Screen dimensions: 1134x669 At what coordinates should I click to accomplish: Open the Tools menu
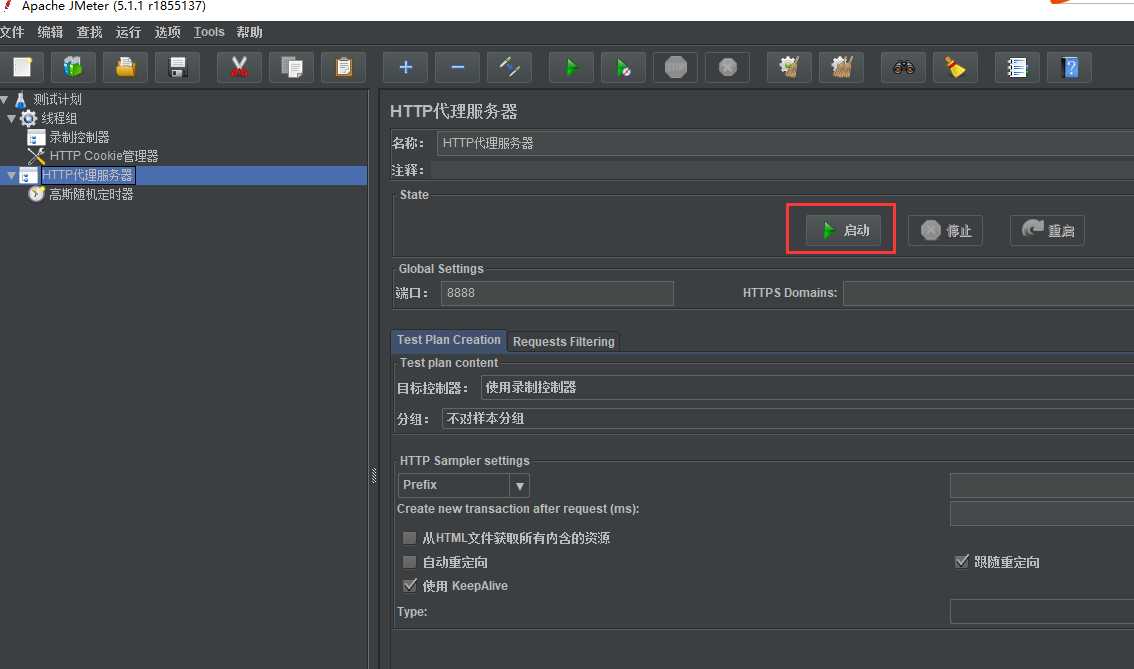pyautogui.click(x=209, y=32)
